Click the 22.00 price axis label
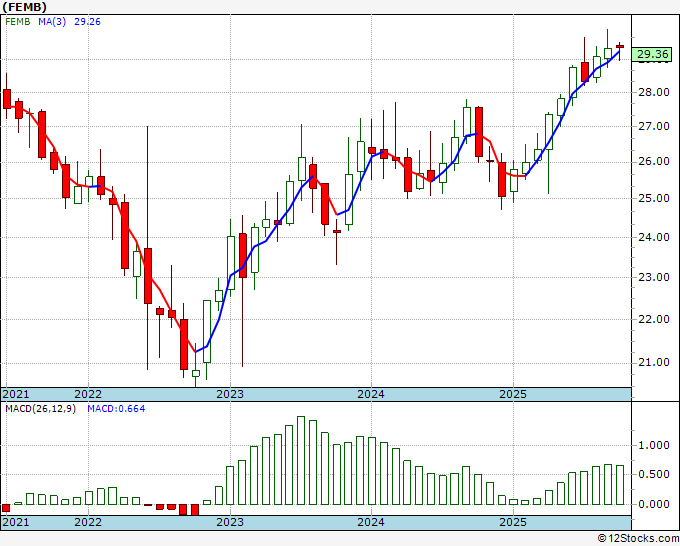Viewport: 680px width, 546px height. click(x=655, y=319)
